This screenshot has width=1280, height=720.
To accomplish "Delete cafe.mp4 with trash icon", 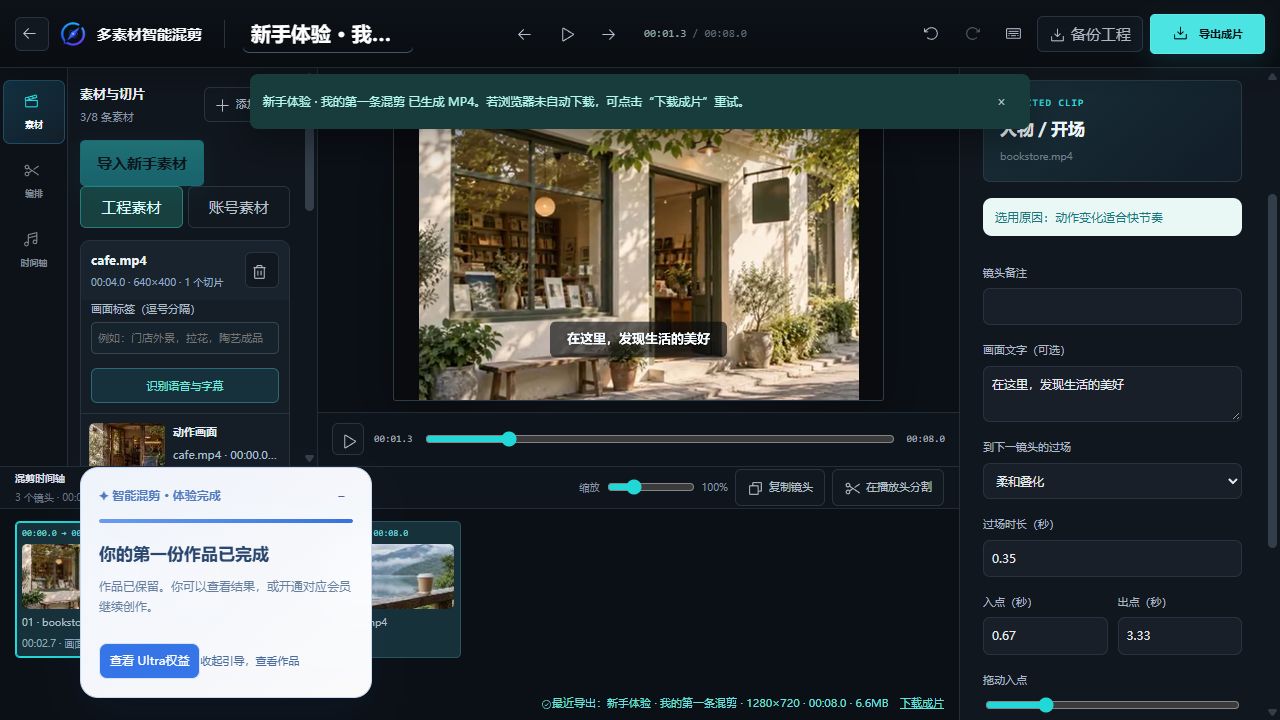I will point(260,271).
